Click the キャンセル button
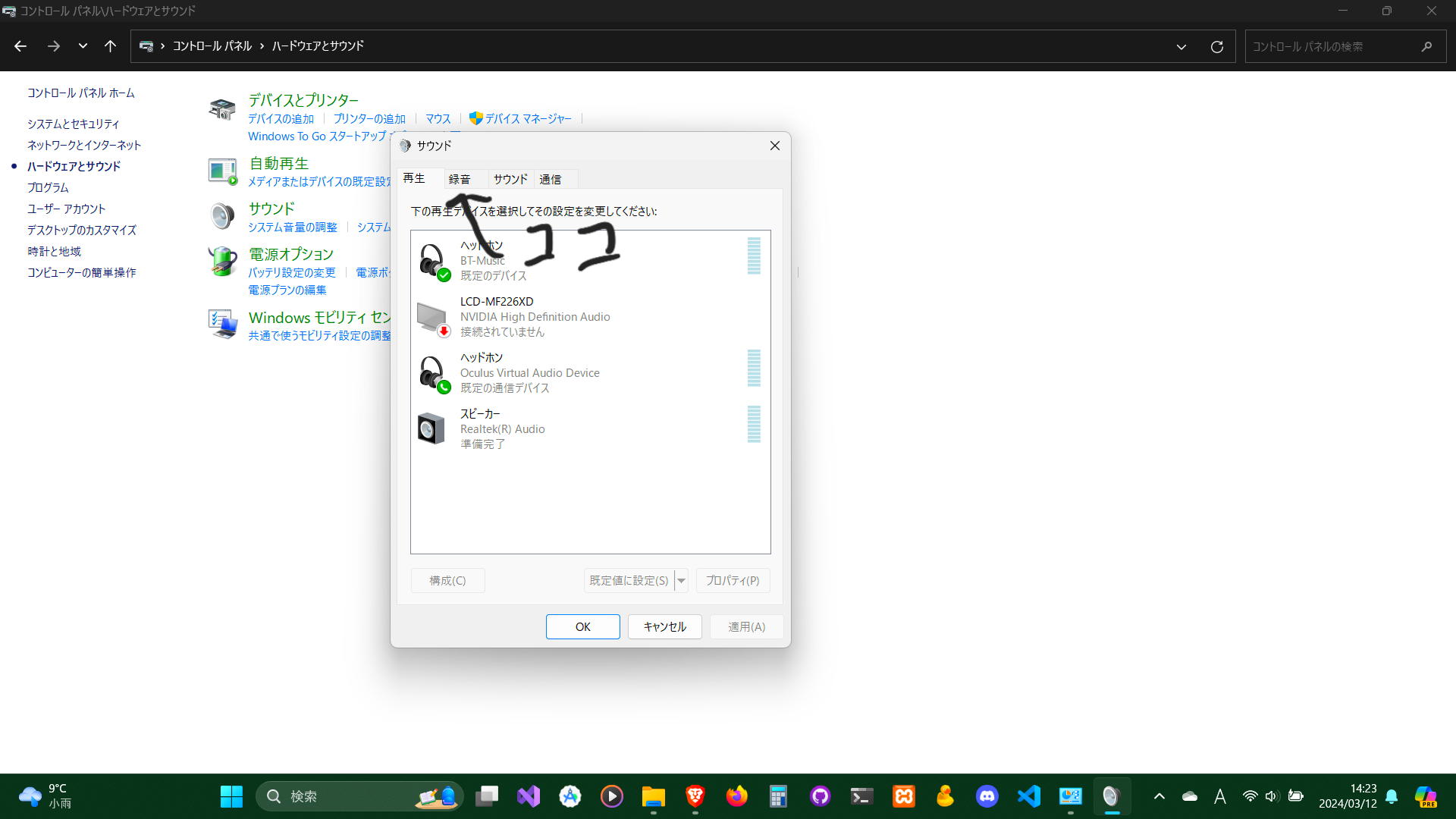The height and width of the screenshot is (819, 1456). pos(664,627)
